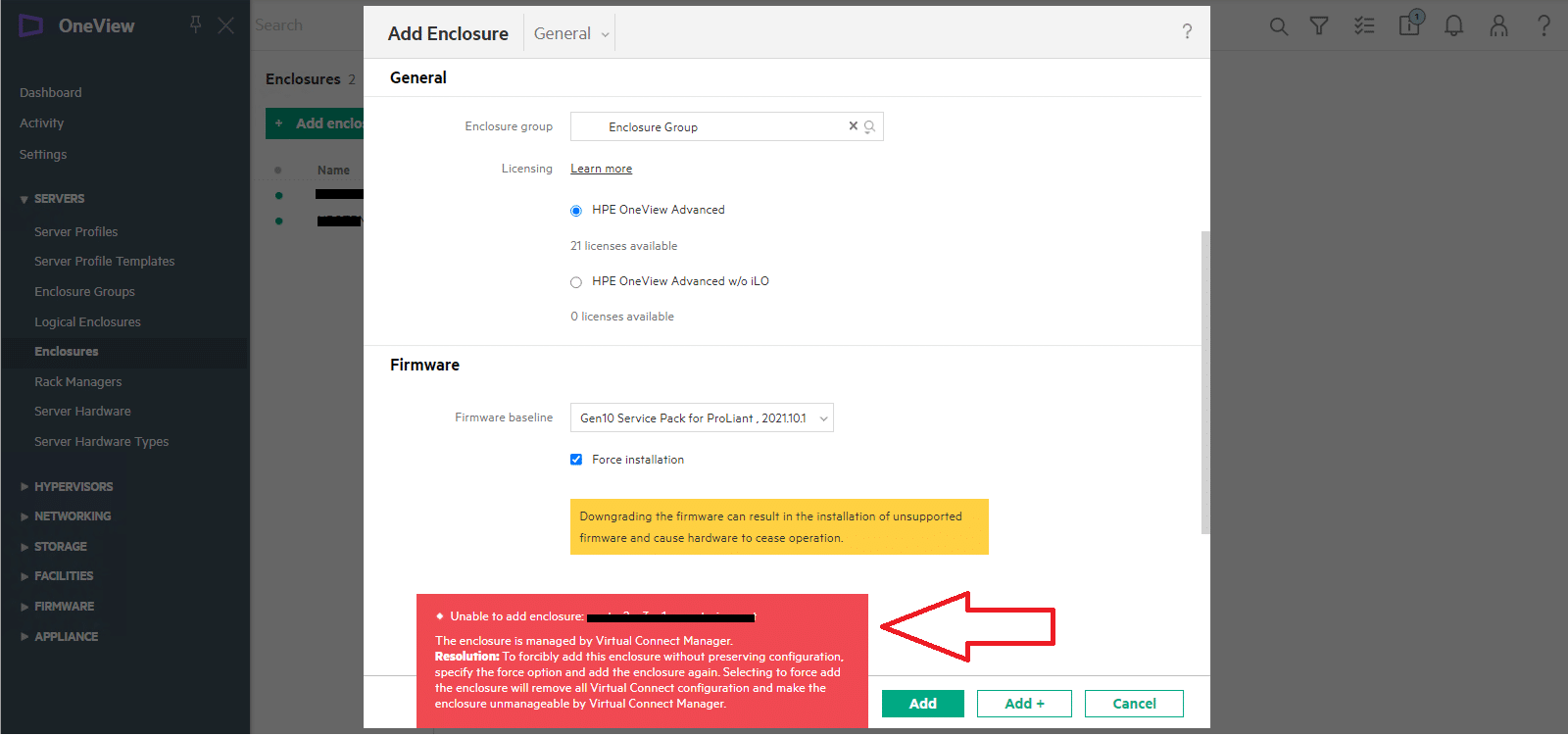Screen dimensions: 1568x736
Task: Open Logical Enclosures
Action: [x=87, y=322]
